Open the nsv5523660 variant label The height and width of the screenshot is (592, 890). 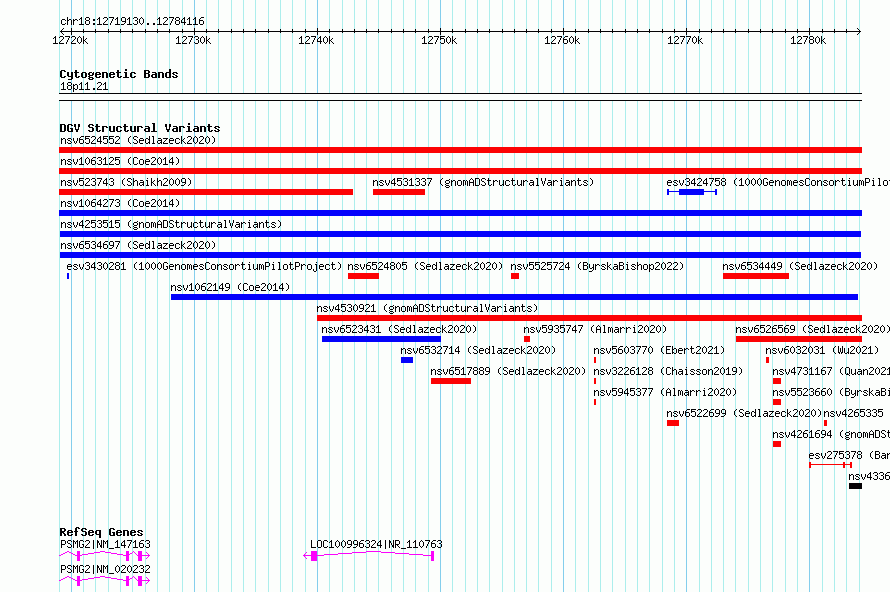click(x=831, y=392)
